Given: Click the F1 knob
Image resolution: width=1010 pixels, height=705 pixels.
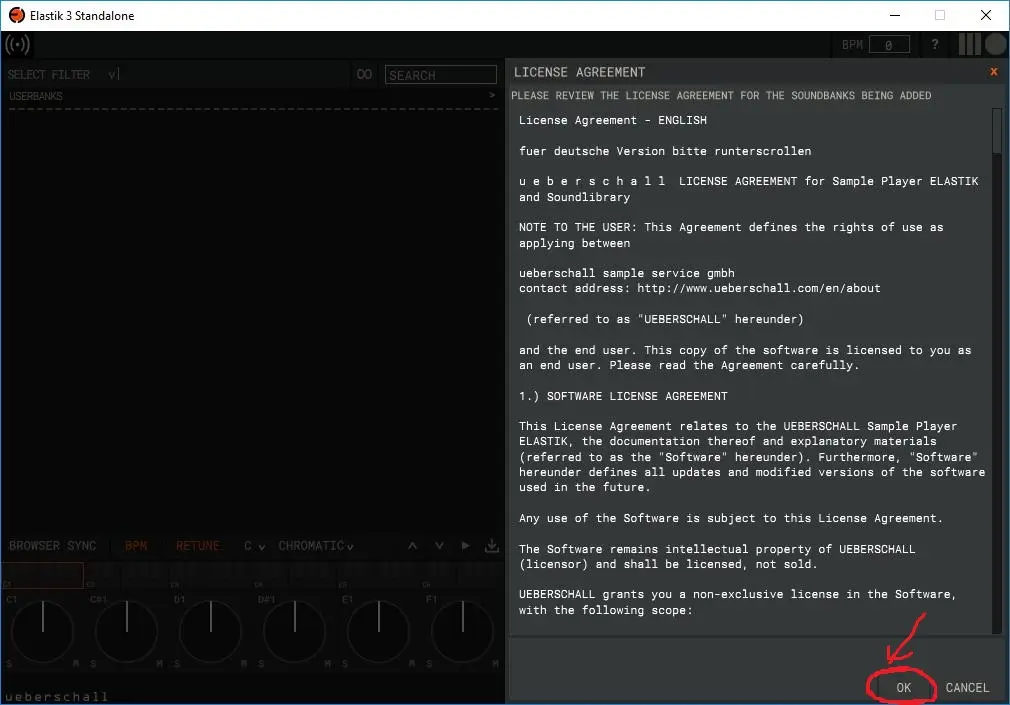Looking at the screenshot, I should pyautogui.click(x=462, y=632).
